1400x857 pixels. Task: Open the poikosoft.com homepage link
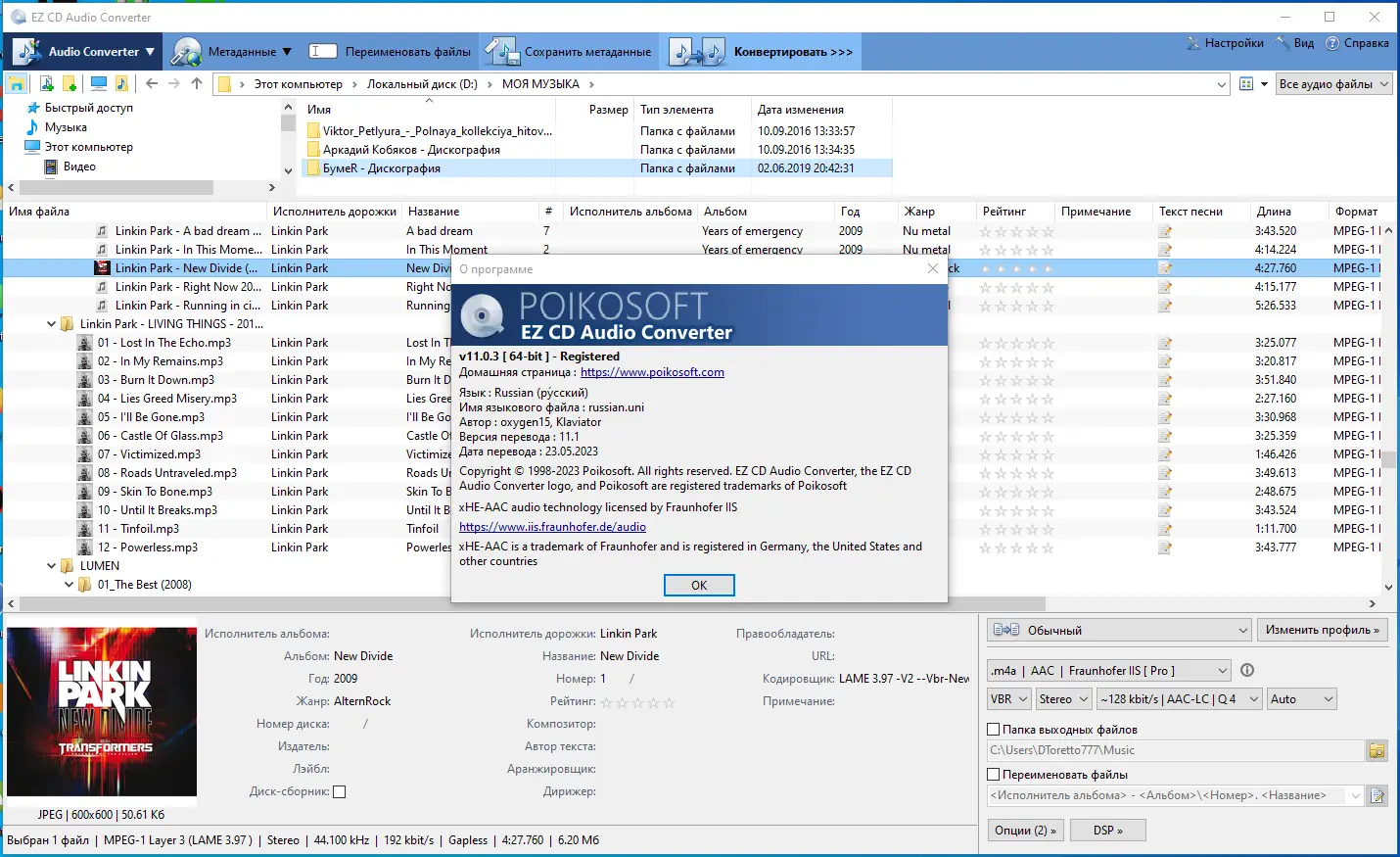coord(652,372)
